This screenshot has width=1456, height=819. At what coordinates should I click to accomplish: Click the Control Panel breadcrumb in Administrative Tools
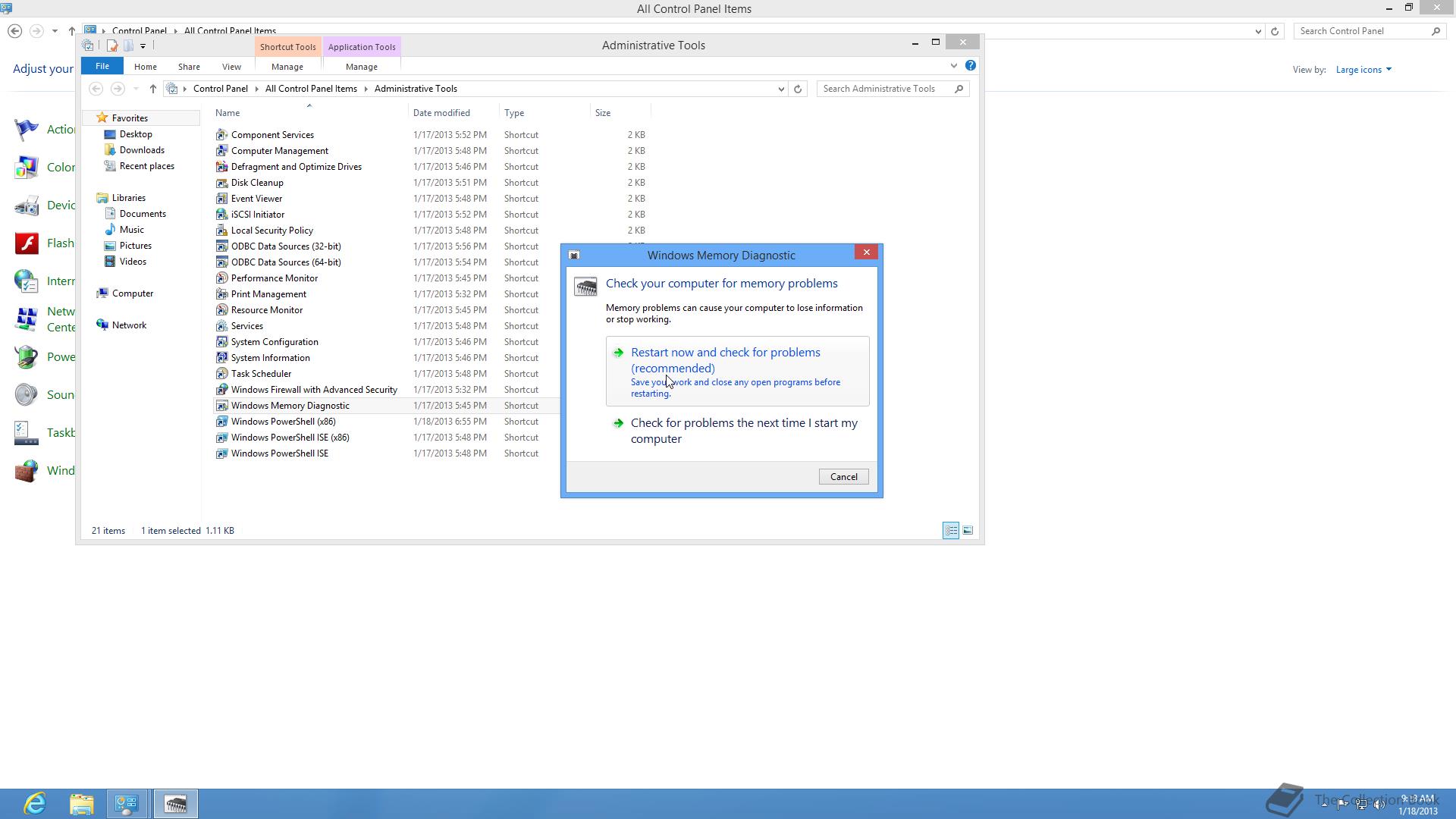[x=220, y=89]
